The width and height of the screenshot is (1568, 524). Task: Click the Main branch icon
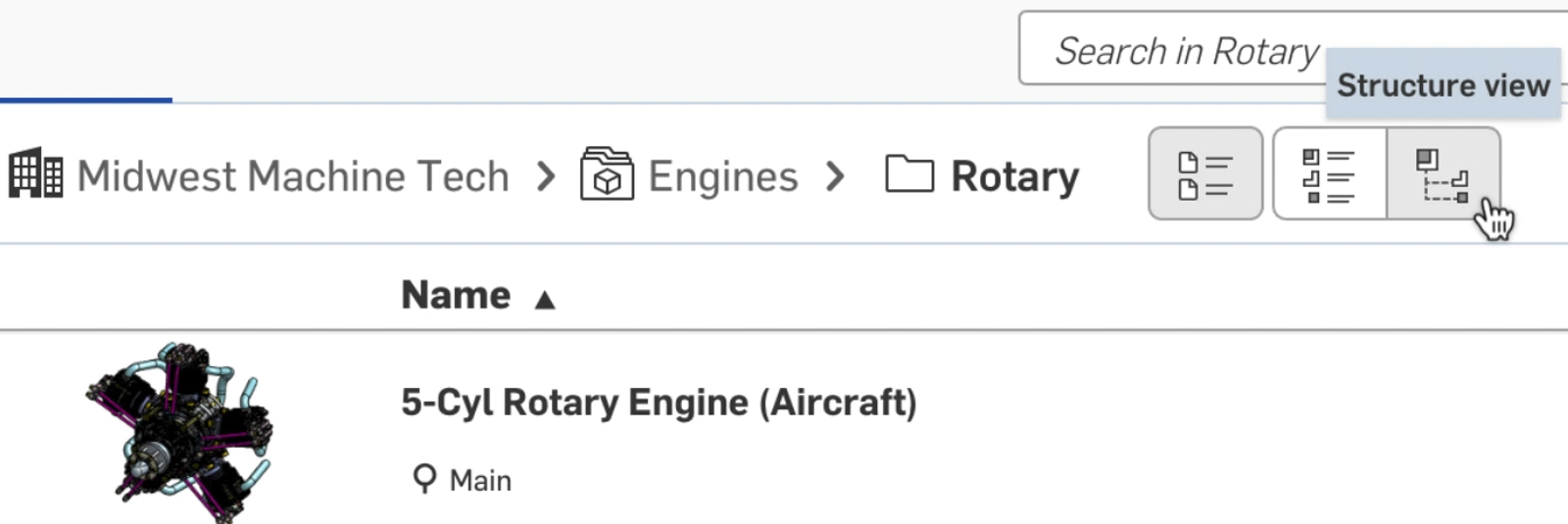click(424, 479)
